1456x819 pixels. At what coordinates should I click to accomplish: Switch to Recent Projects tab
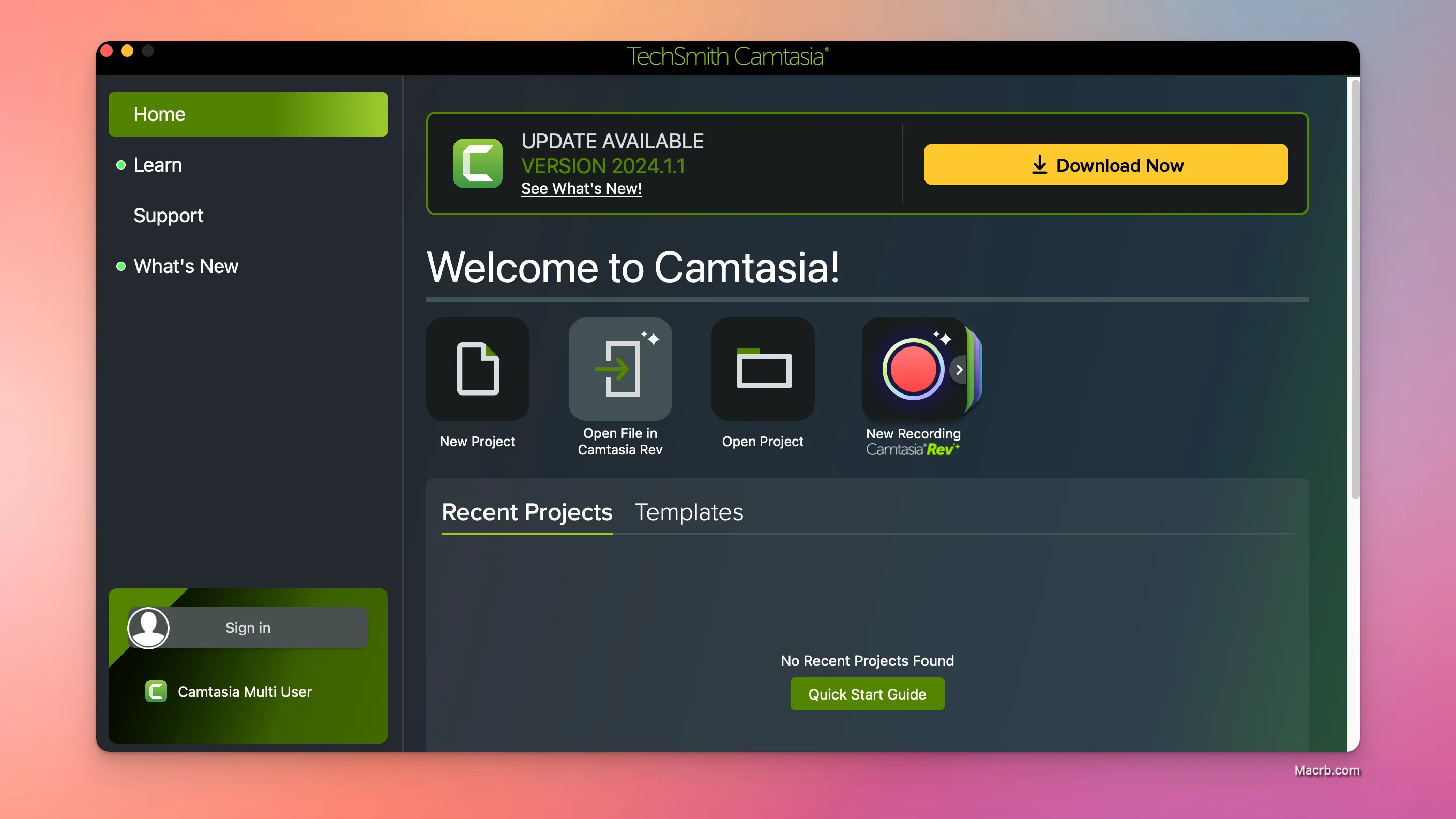527,512
